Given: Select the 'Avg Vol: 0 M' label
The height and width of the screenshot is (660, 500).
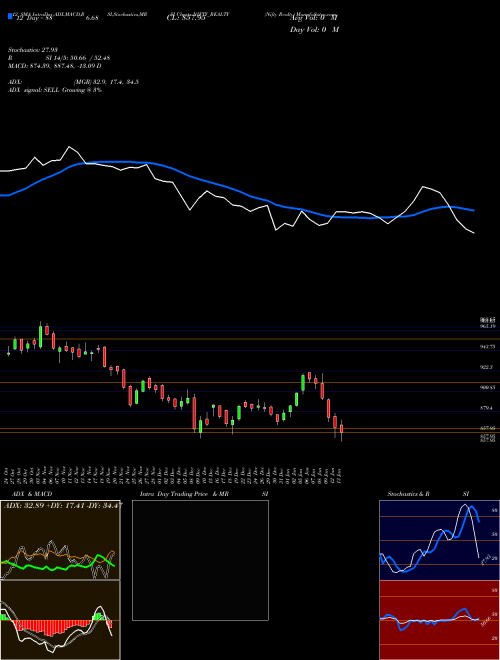Looking at the screenshot, I should 314,18.
